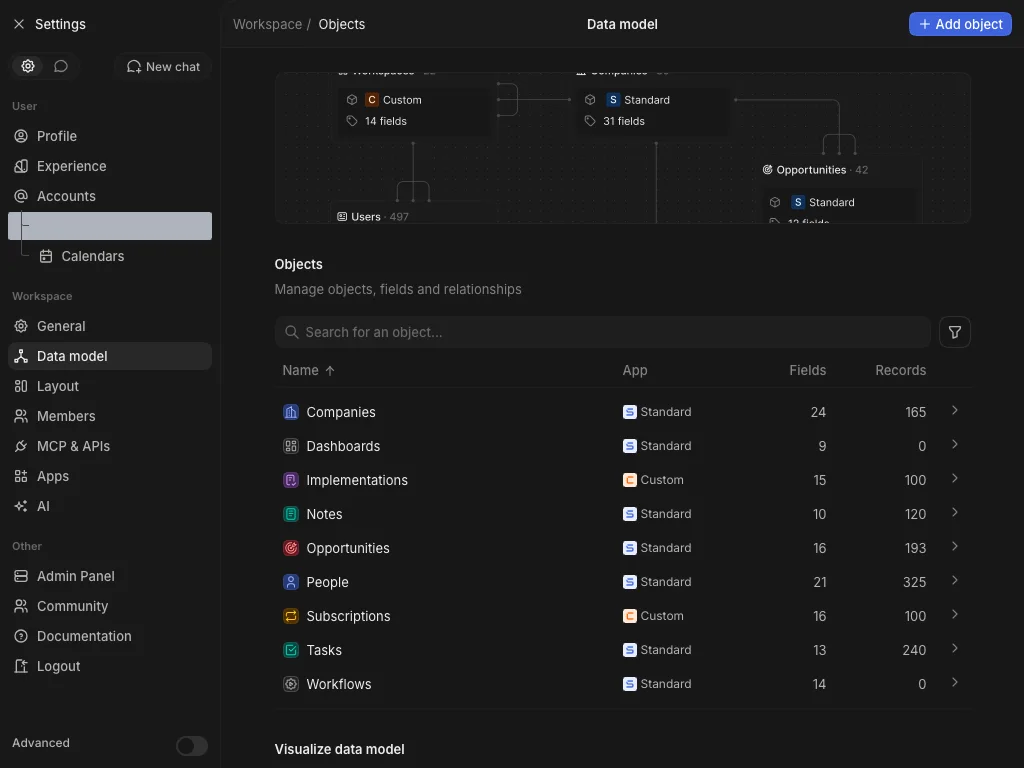
Task: Click the "14 fields" label in diagram
Action: tap(385, 121)
